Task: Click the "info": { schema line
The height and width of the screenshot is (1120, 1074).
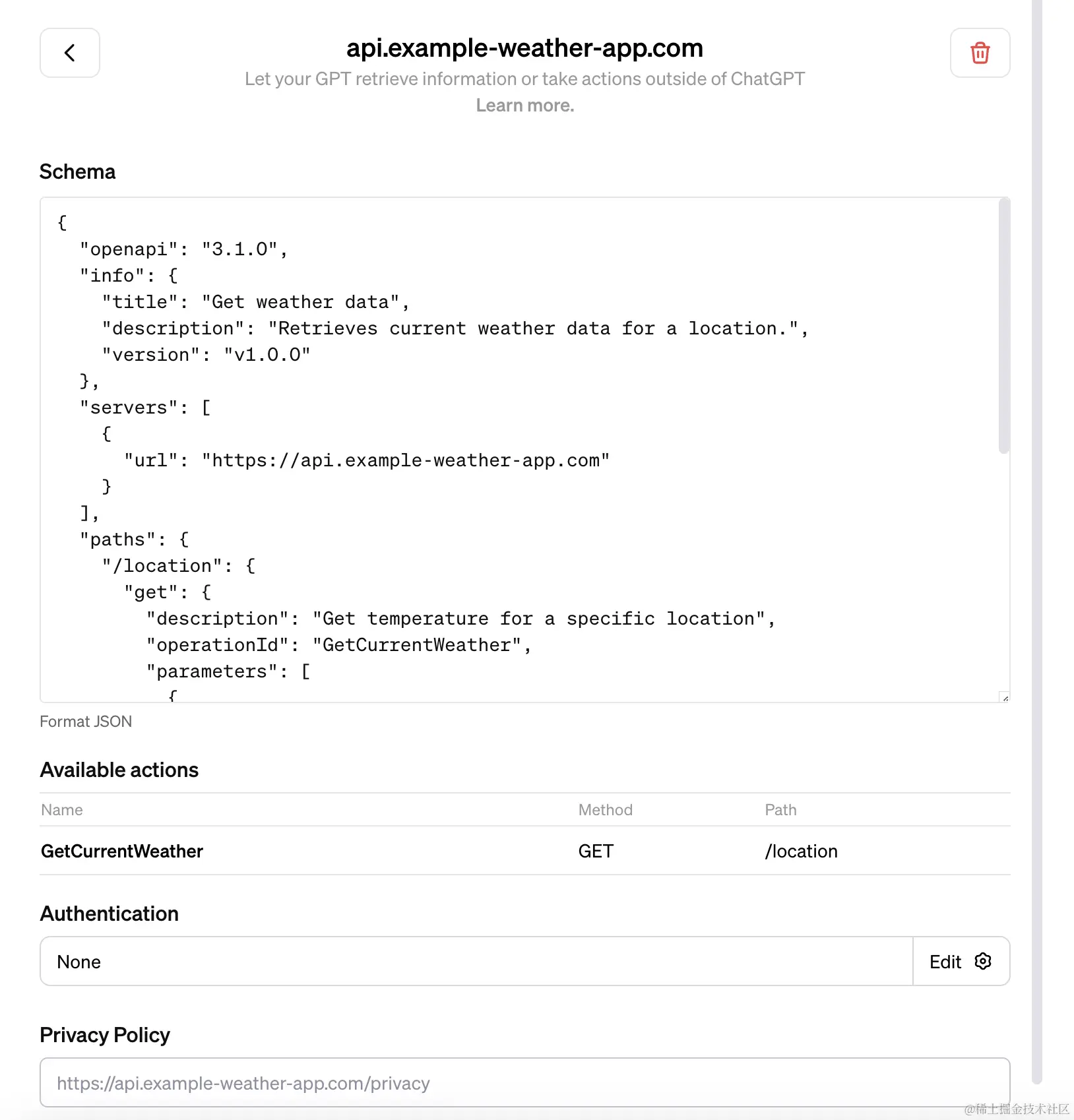Action: coord(129,276)
